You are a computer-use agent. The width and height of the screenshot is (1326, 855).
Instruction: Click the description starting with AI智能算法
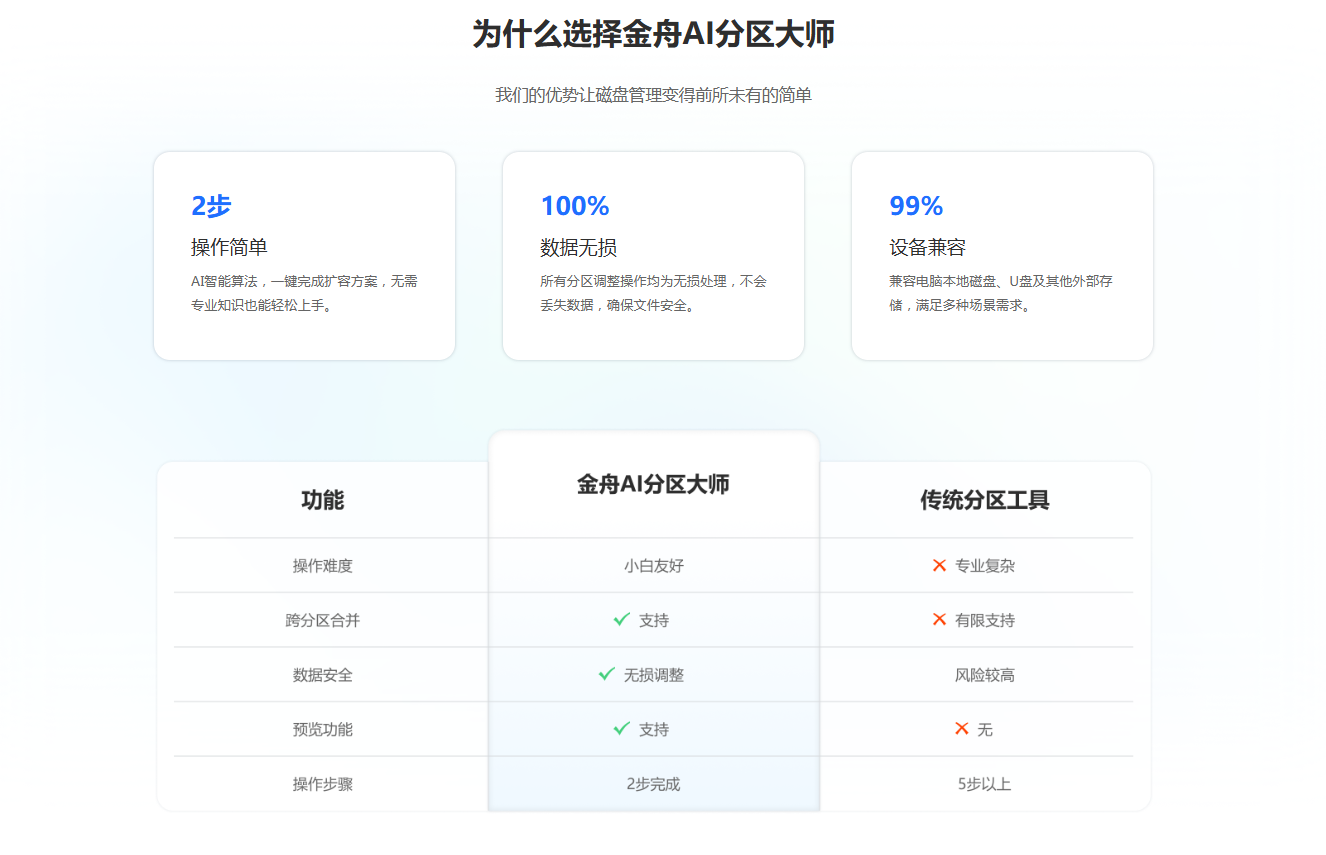point(305,294)
